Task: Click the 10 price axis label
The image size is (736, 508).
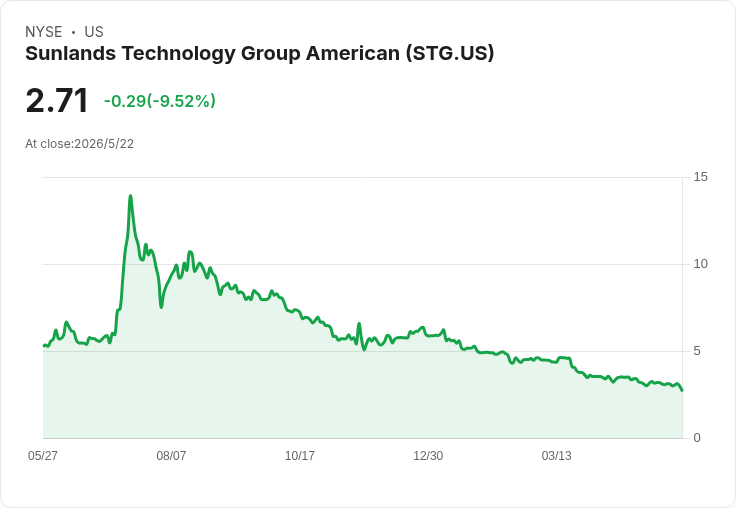Action: pyautogui.click(x=700, y=264)
